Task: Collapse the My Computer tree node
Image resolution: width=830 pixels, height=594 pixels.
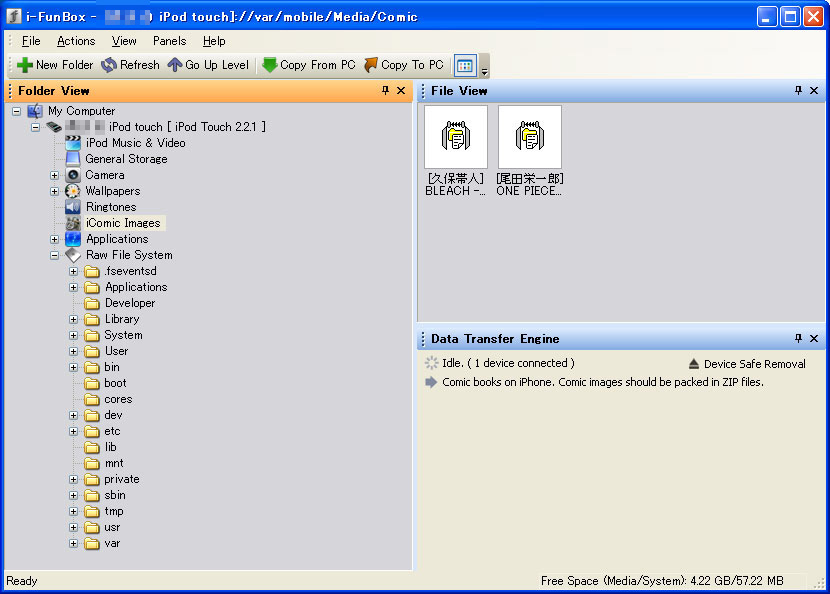Action: pos(16,111)
